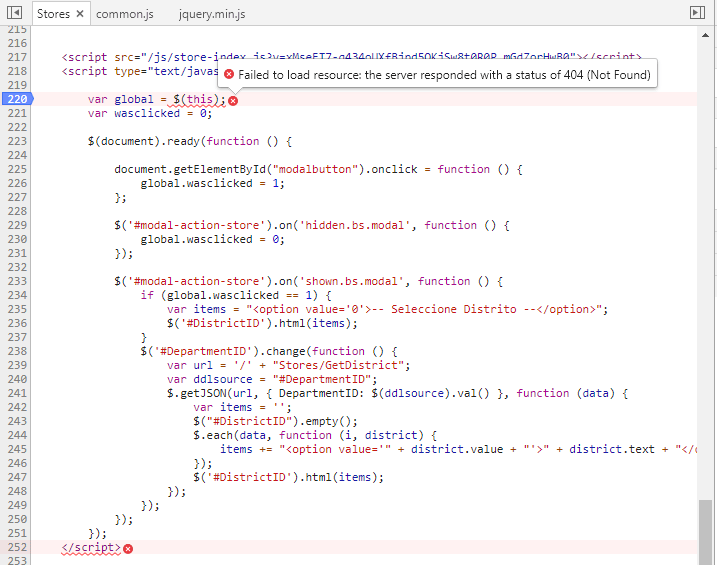Click the "modalbutton" string on line 225
The height and width of the screenshot is (565, 717).
(x=315, y=169)
